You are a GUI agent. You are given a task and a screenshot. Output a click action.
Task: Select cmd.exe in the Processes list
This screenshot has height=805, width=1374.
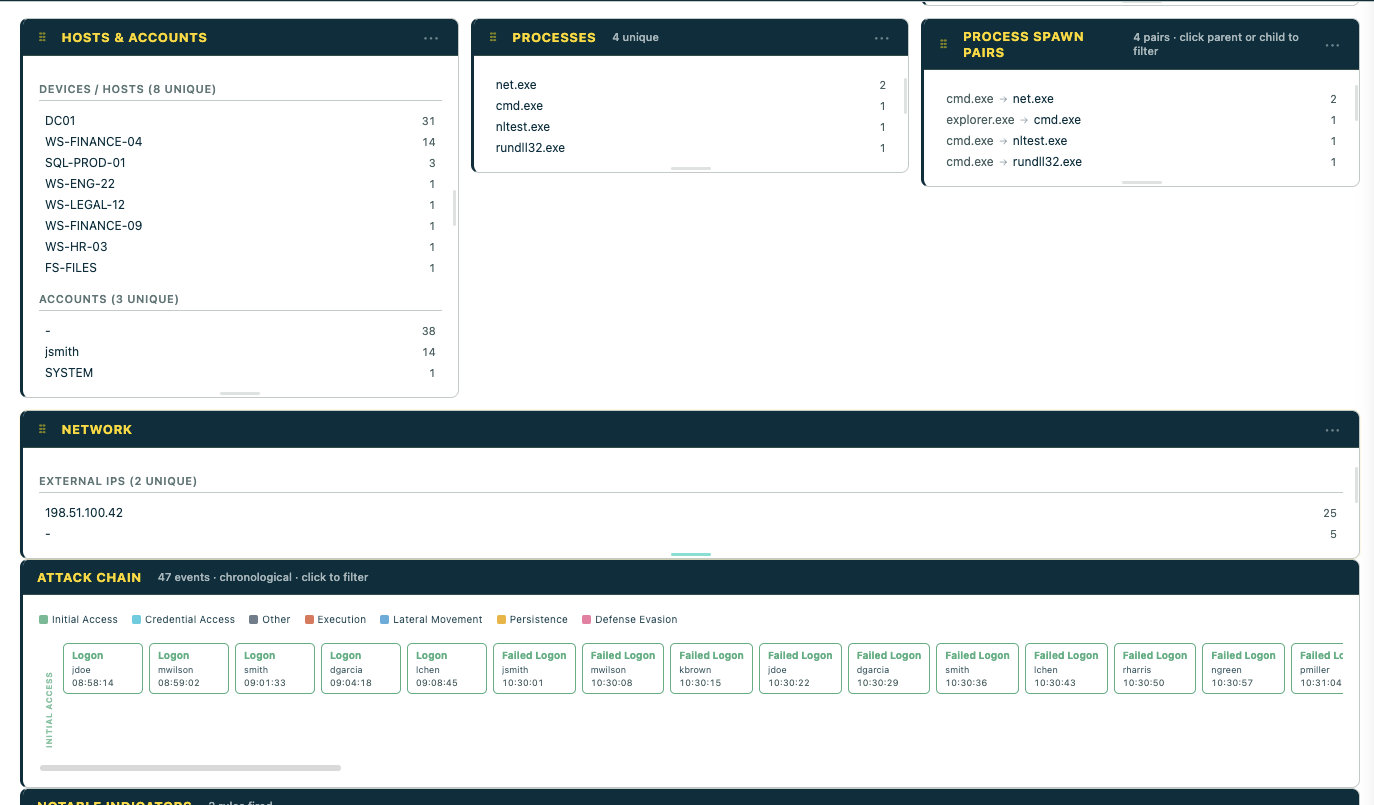(x=691, y=106)
